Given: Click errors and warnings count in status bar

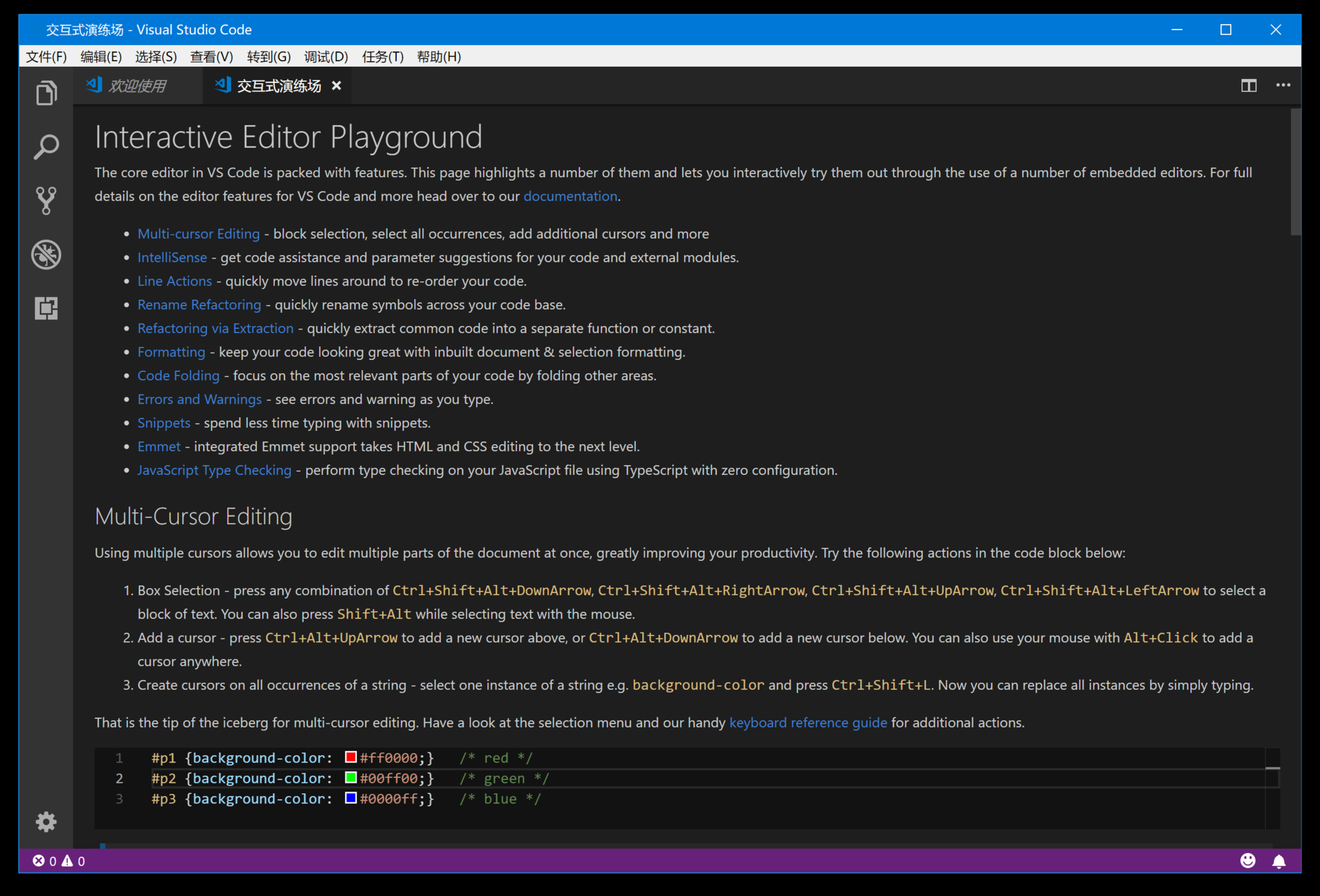Looking at the screenshot, I should pos(59,861).
